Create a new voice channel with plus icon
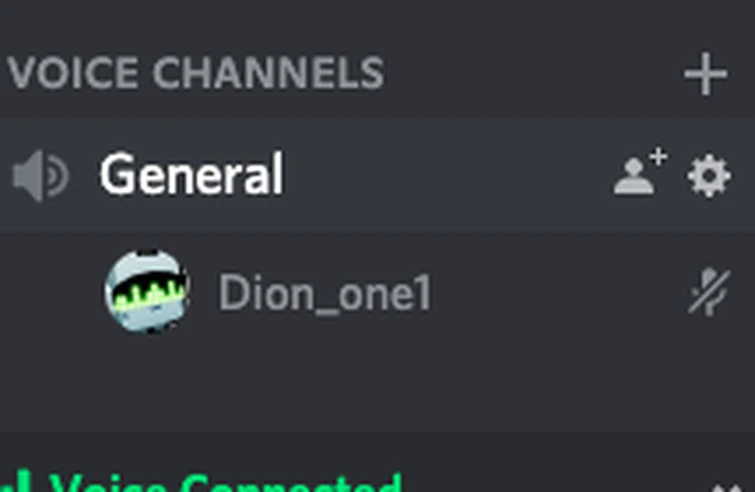Image resolution: width=755 pixels, height=492 pixels. point(706,74)
